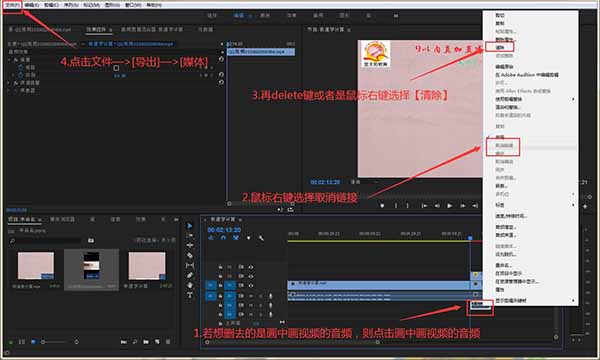Choose Clear in the context menu
The height and width of the screenshot is (360, 600).
pyautogui.click(x=500, y=47)
